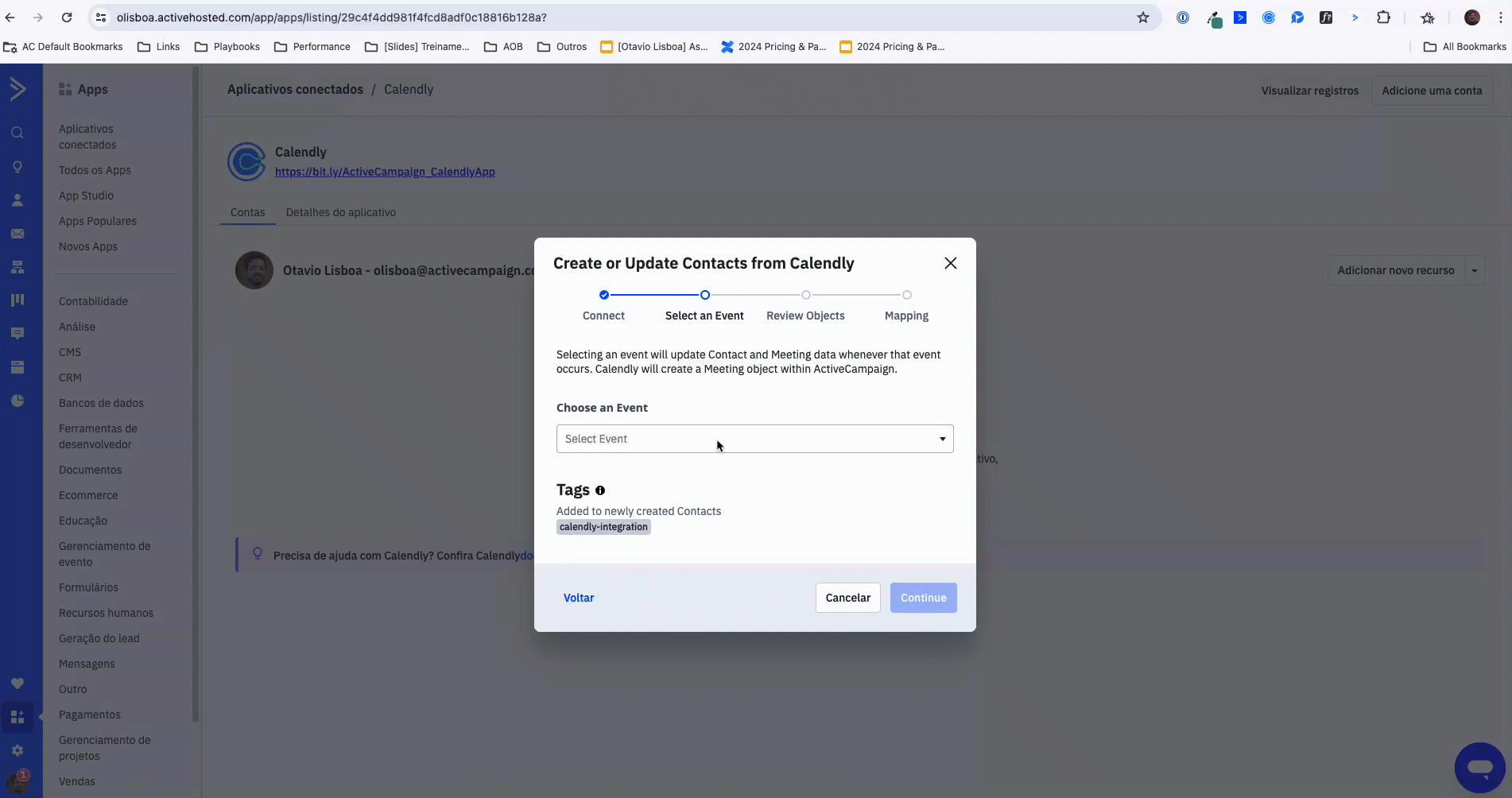Expand the Select Event dropdown

754,439
